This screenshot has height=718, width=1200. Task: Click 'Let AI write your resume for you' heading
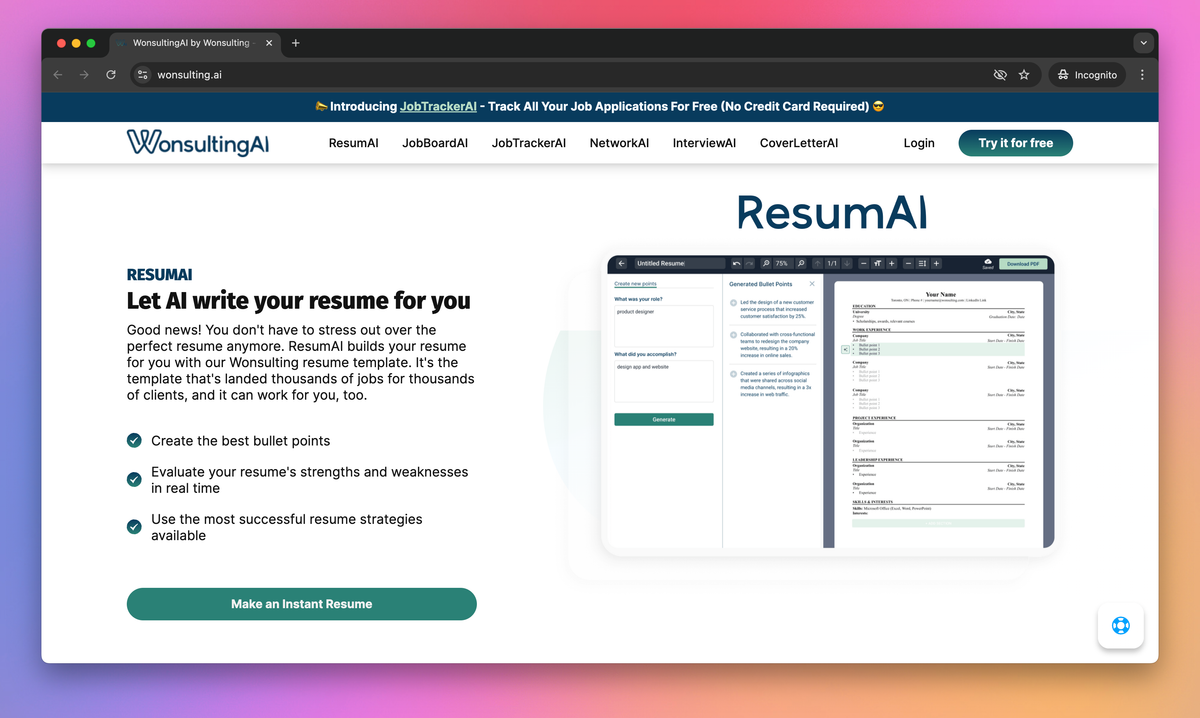(x=298, y=301)
